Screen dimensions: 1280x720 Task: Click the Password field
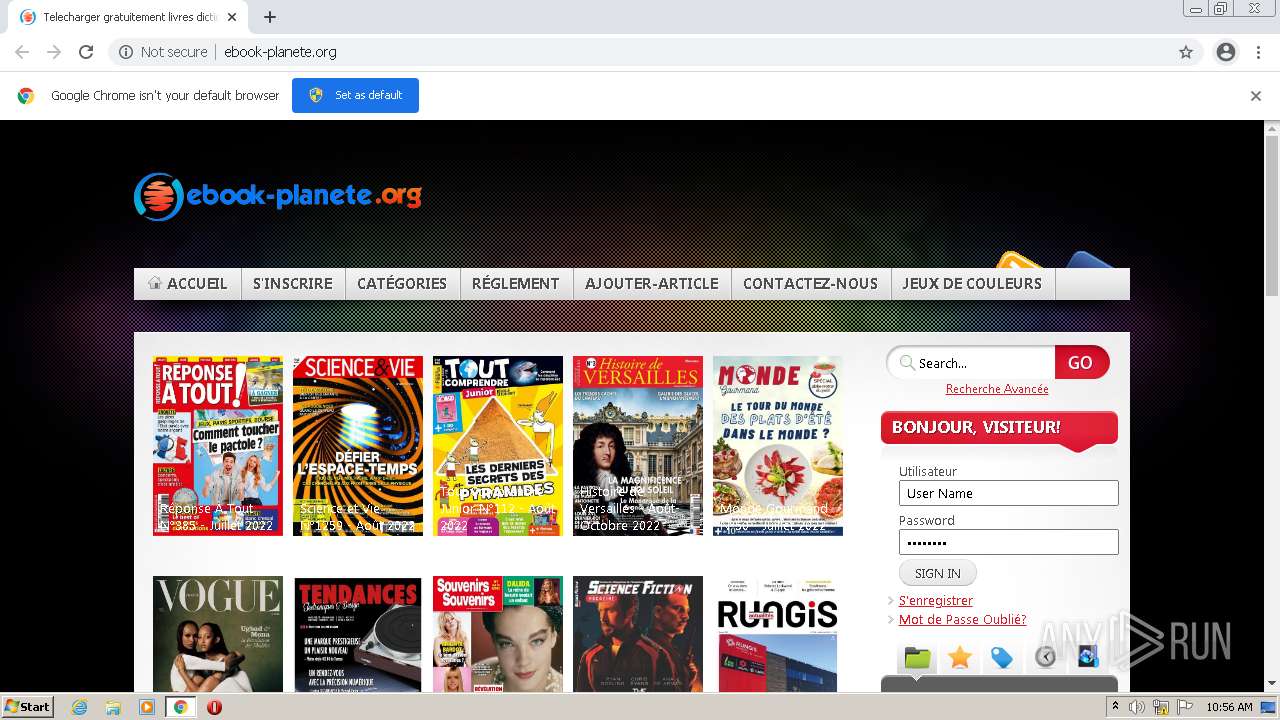coord(1008,542)
